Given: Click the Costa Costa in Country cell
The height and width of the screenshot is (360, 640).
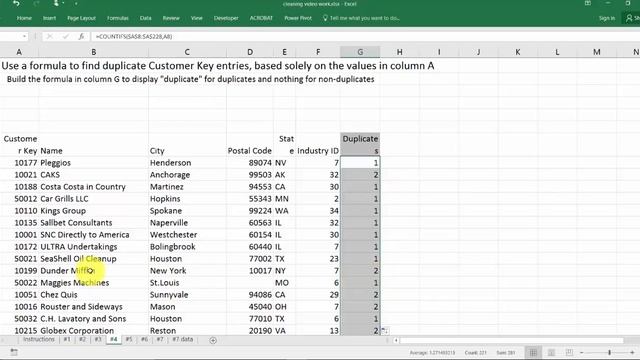Looking at the screenshot, I should 93,187.
